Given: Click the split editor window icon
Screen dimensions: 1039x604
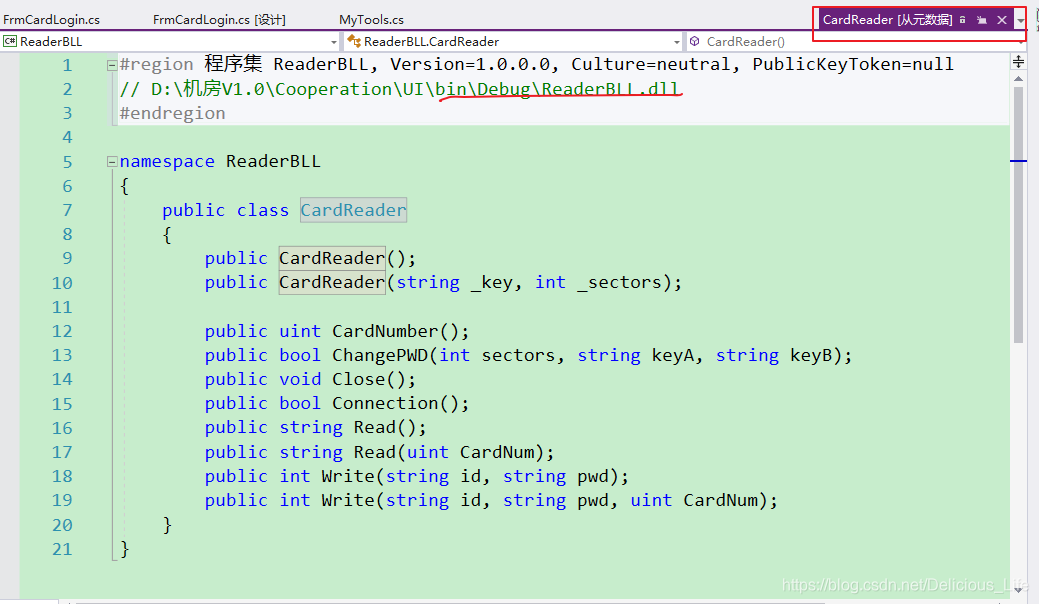Looking at the screenshot, I should click(x=1018, y=62).
